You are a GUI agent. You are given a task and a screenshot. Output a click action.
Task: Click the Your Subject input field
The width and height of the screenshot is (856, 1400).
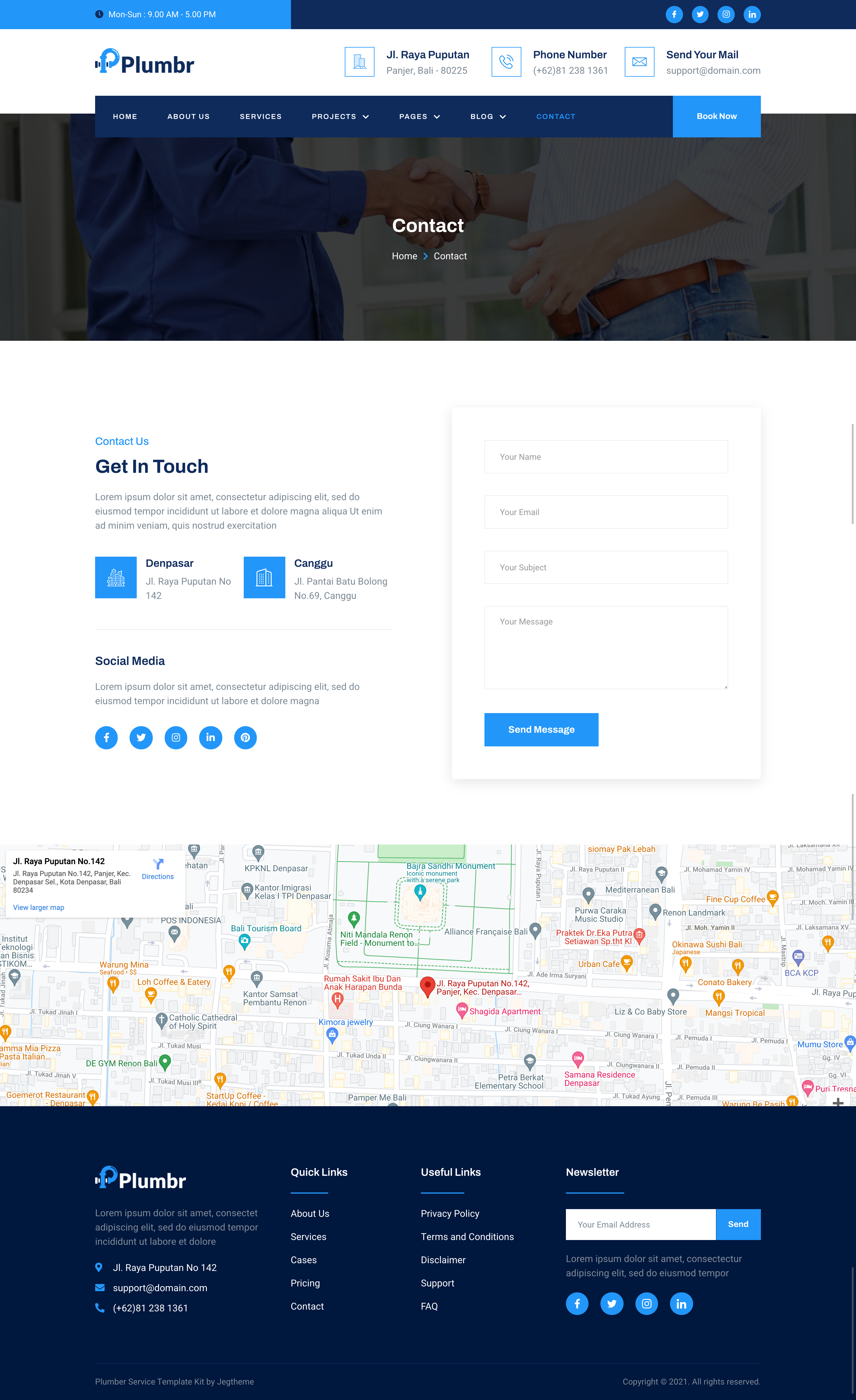605,567
